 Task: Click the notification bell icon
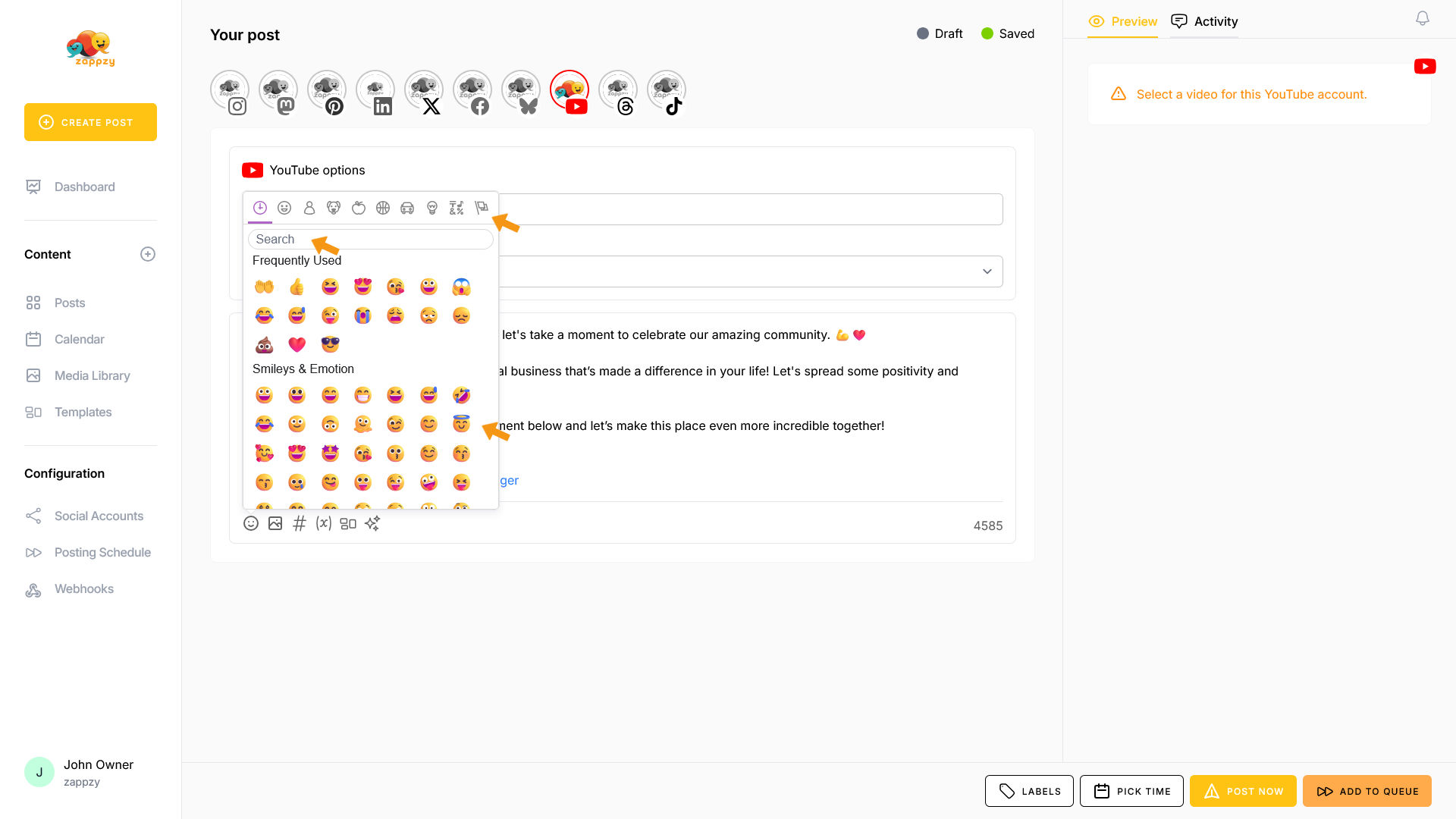(1423, 18)
